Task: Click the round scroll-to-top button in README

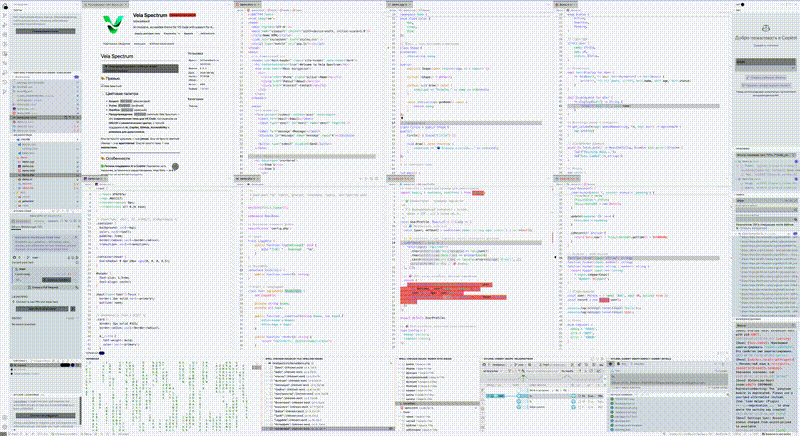Action: click(x=175, y=166)
